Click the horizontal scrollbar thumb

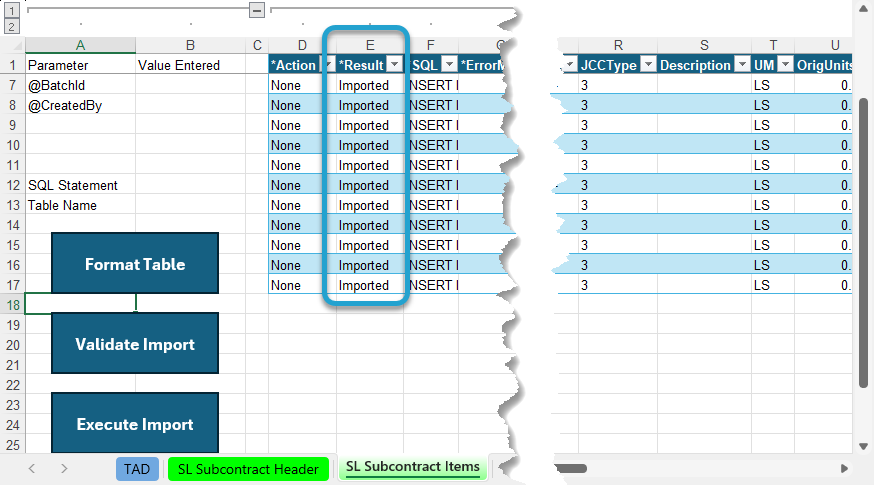571,468
